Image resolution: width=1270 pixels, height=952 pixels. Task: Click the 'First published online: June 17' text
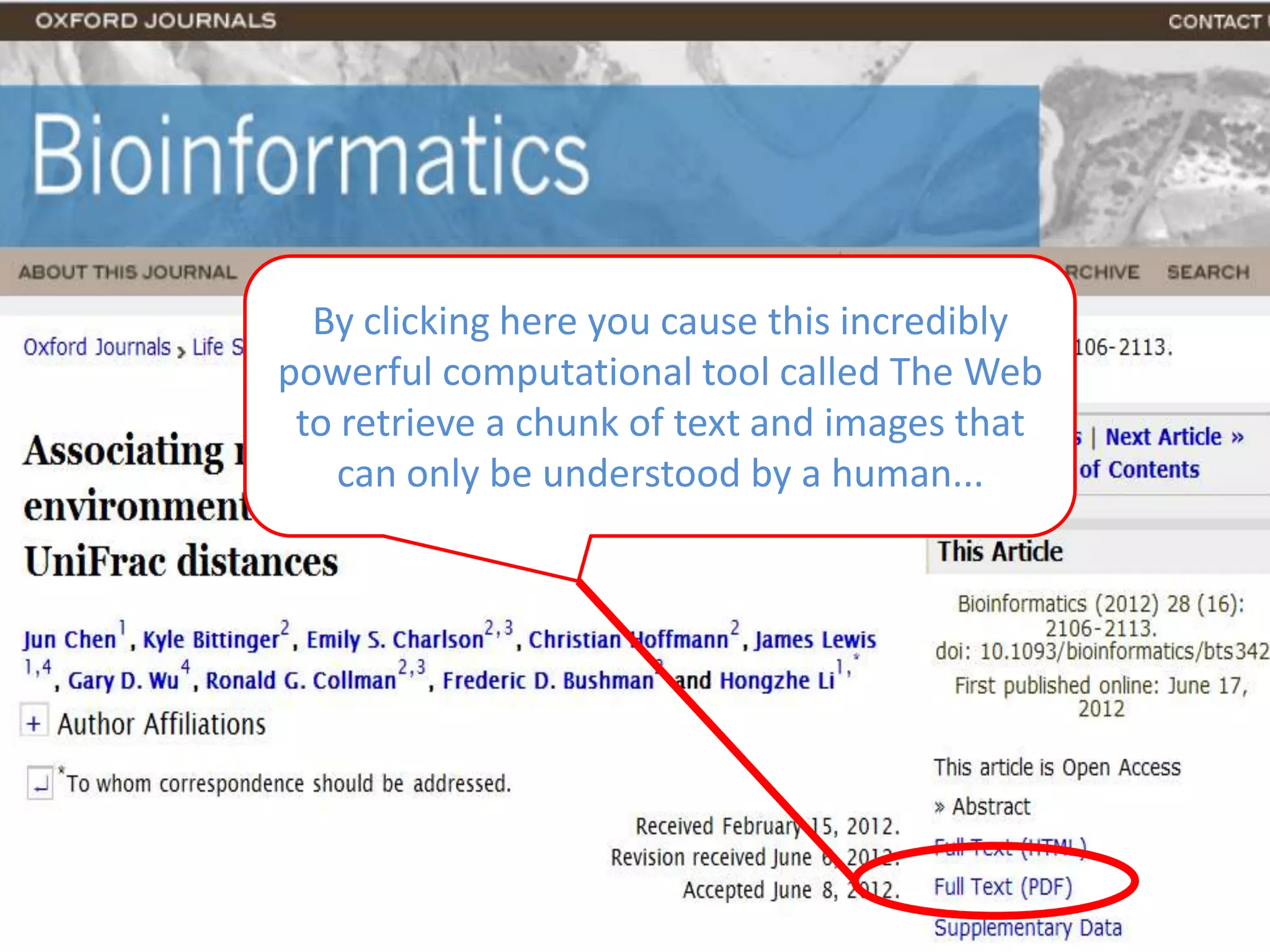click(1101, 685)
